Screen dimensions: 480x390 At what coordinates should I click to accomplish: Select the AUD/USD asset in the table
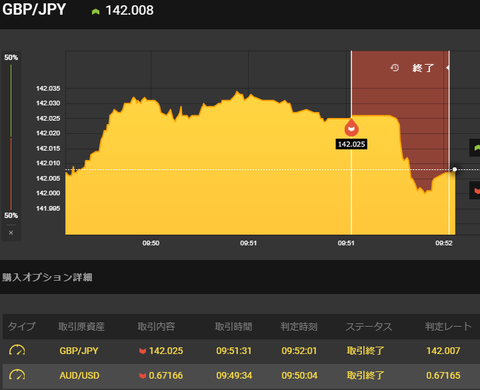click(79, 375)
